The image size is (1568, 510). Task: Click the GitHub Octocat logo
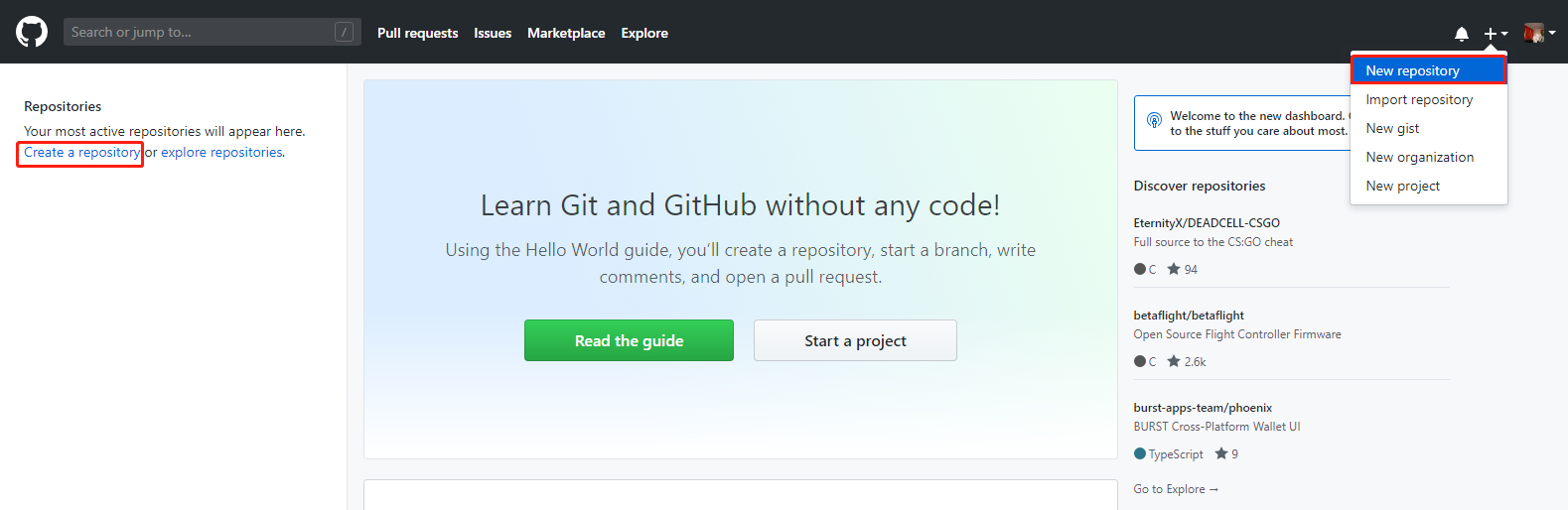[32, 32]
